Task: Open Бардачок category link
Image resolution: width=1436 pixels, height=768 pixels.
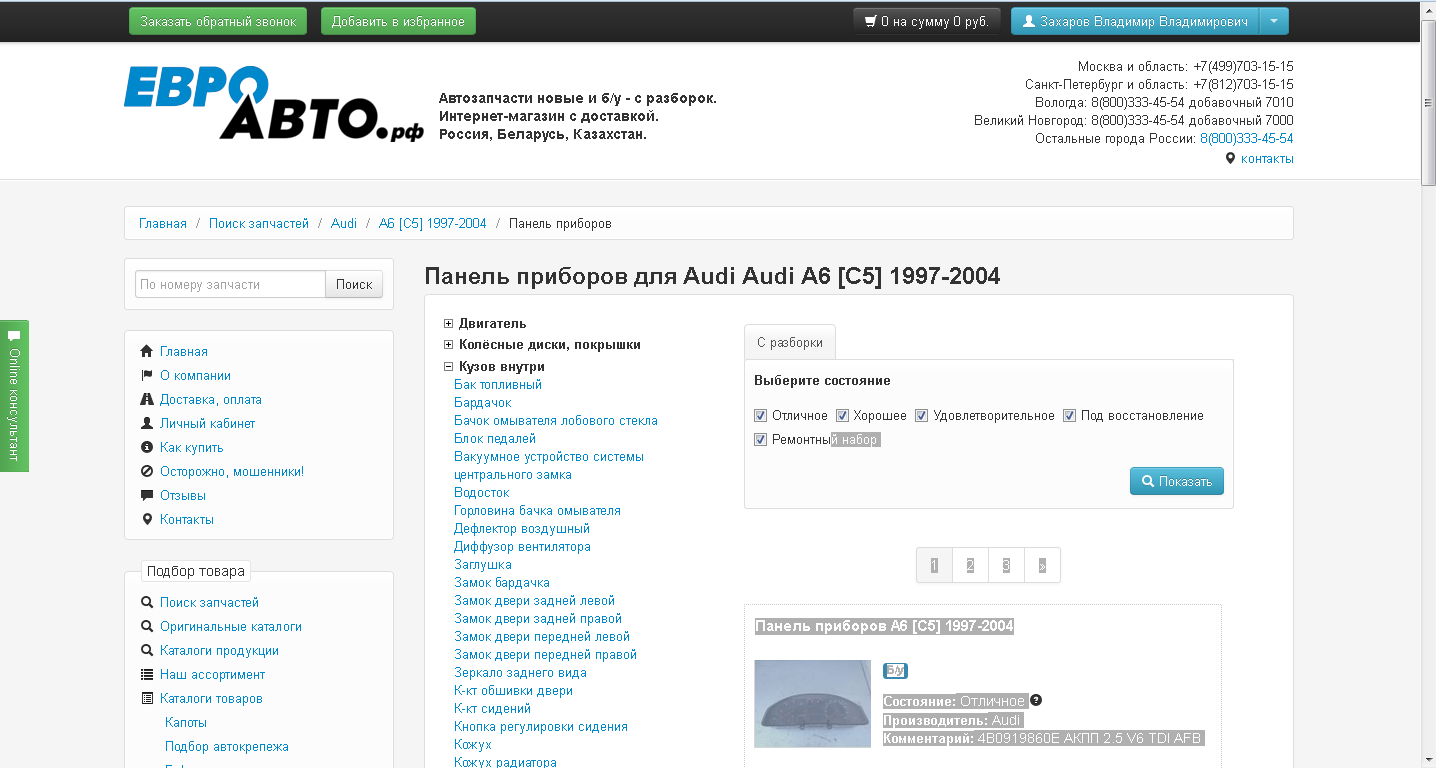Action: [483, 402]
